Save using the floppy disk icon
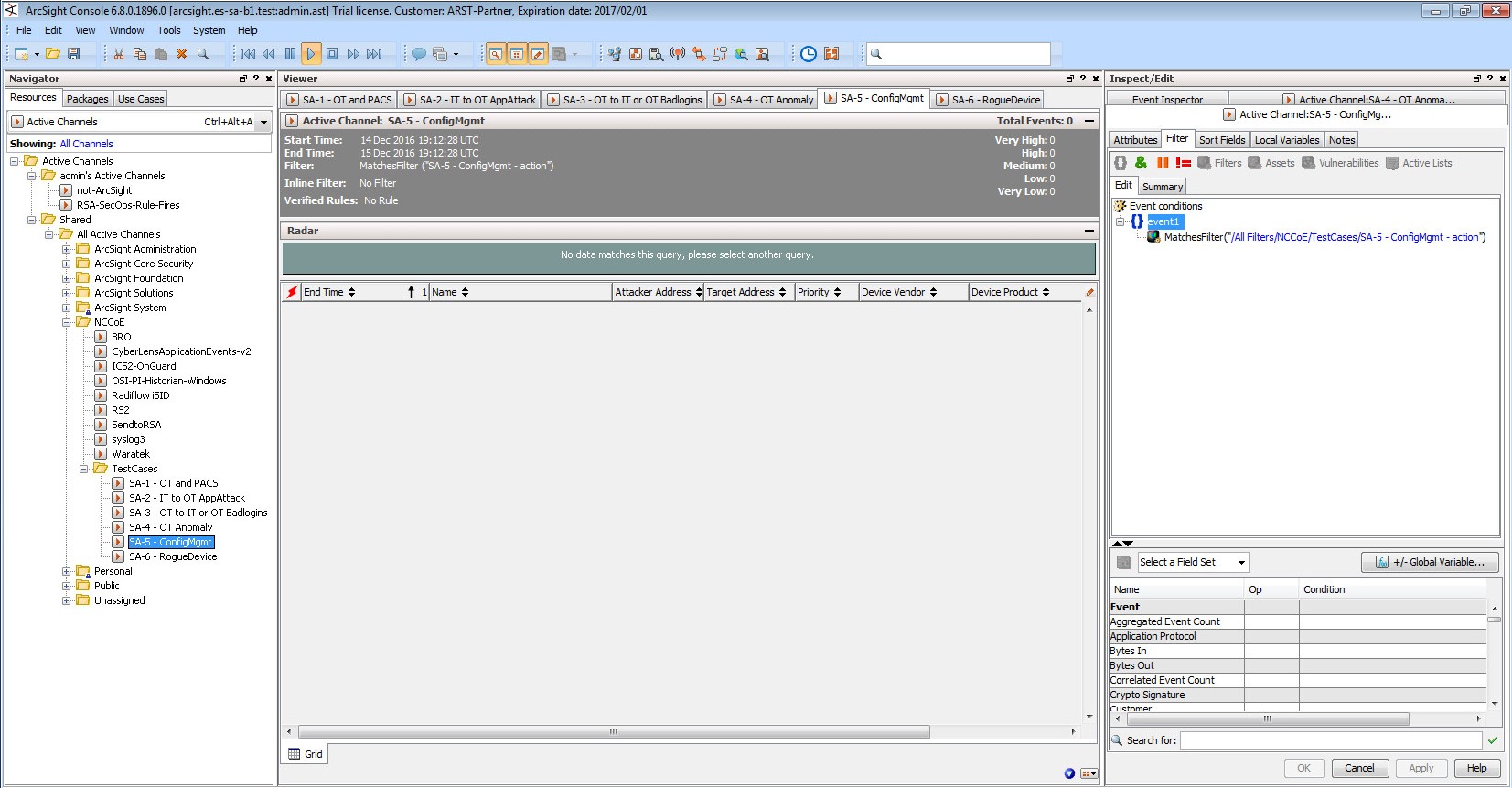Image resolution: width=1512 pixels, height=788 pixels. (74, 54)
